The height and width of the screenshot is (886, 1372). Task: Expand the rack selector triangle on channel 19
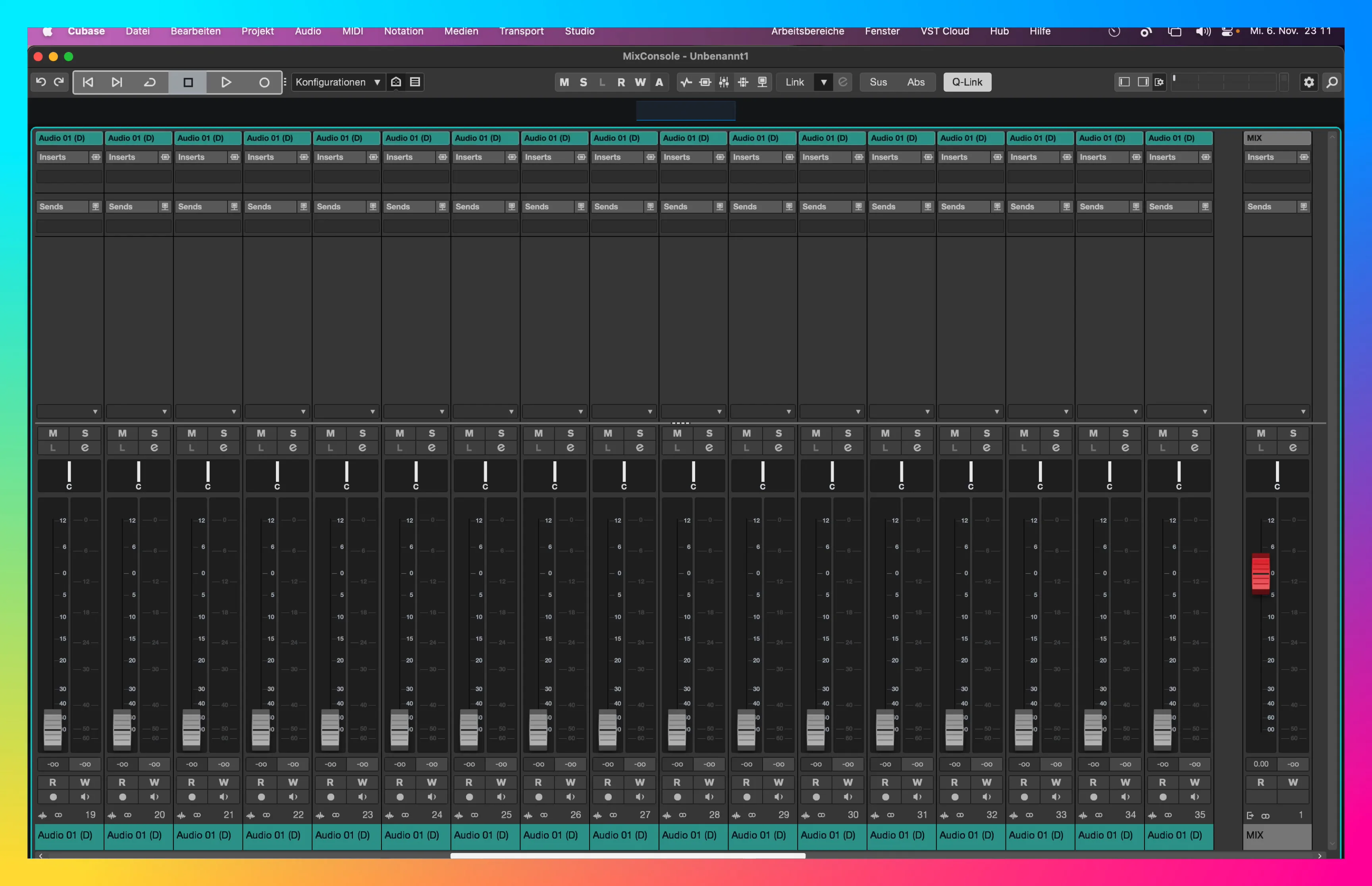click(x=96, y=411)
